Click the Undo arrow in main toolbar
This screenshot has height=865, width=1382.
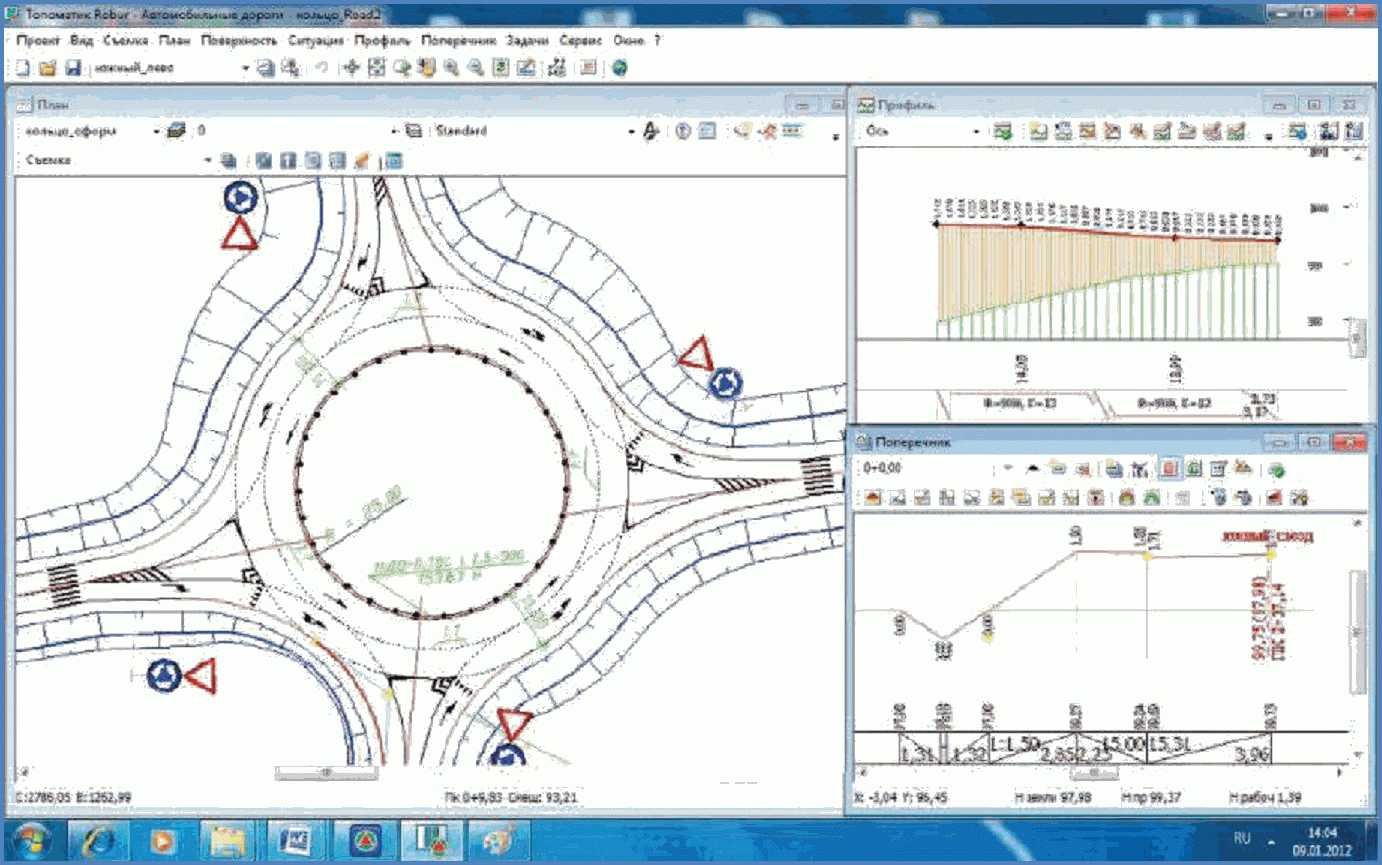coord(321,68)
